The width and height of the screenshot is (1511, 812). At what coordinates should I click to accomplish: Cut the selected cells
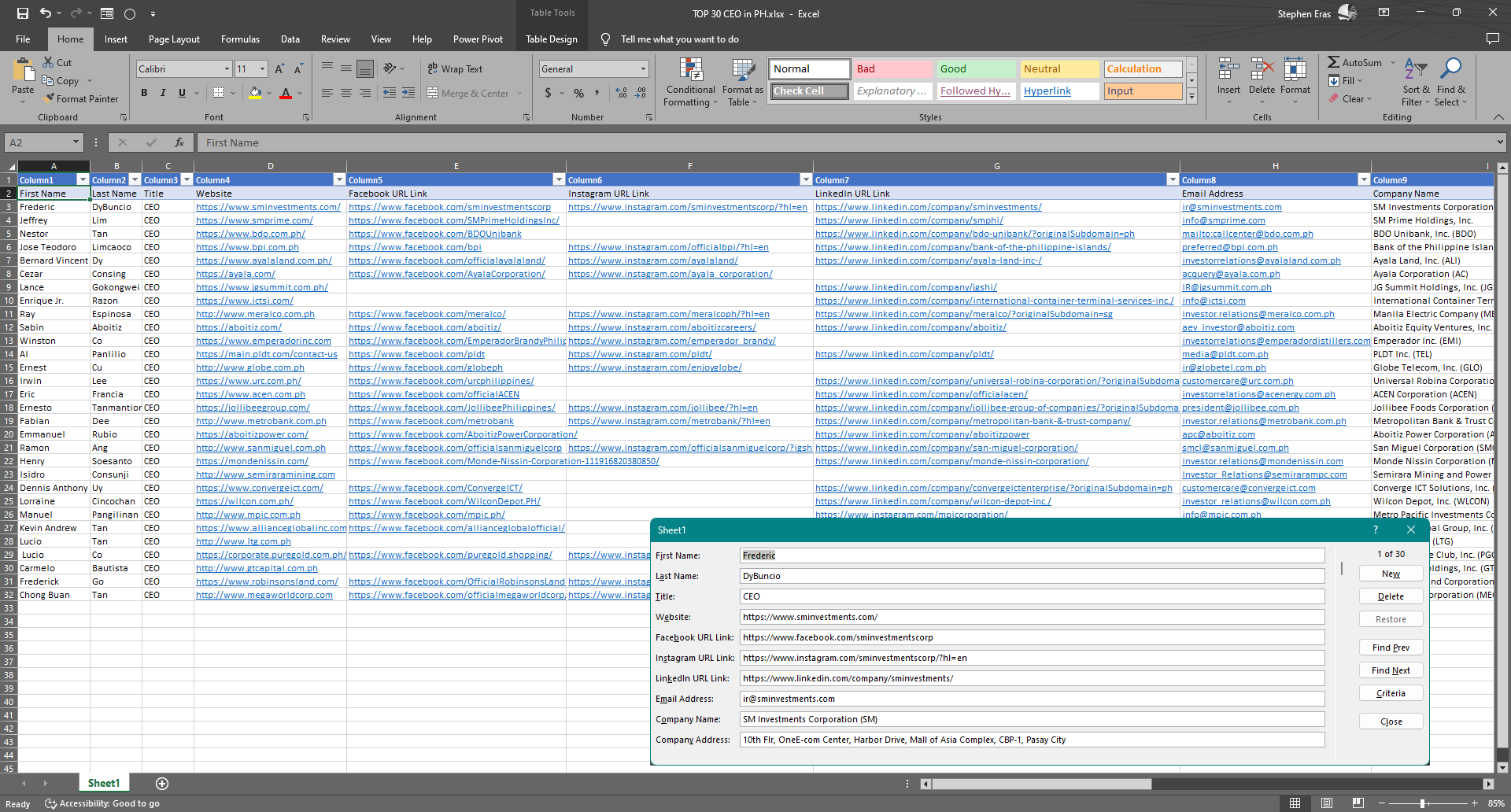point(57,62)
